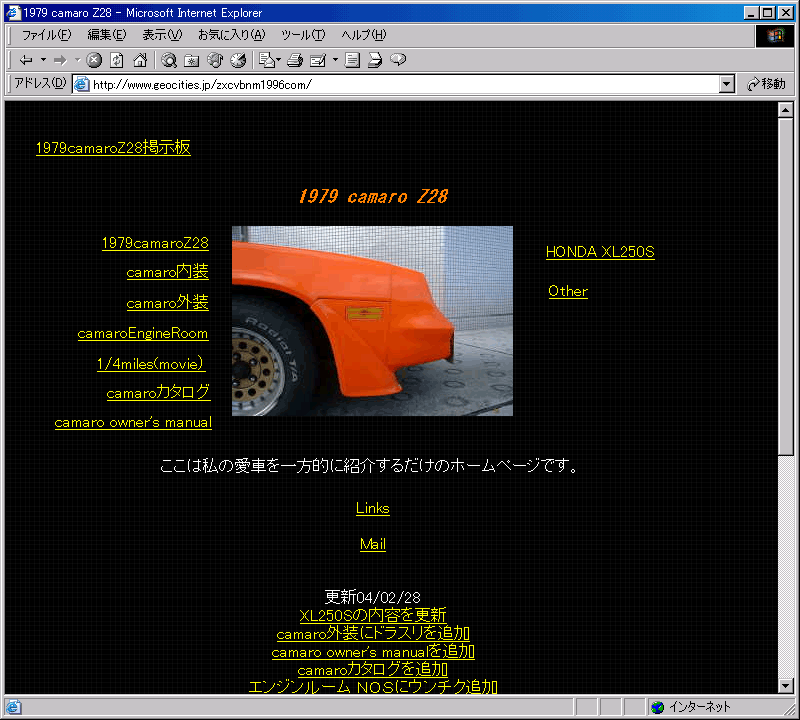Screen dimensions: 800x720
Task: Open the 表示(V) menu
Action: (x=162, y=35)
